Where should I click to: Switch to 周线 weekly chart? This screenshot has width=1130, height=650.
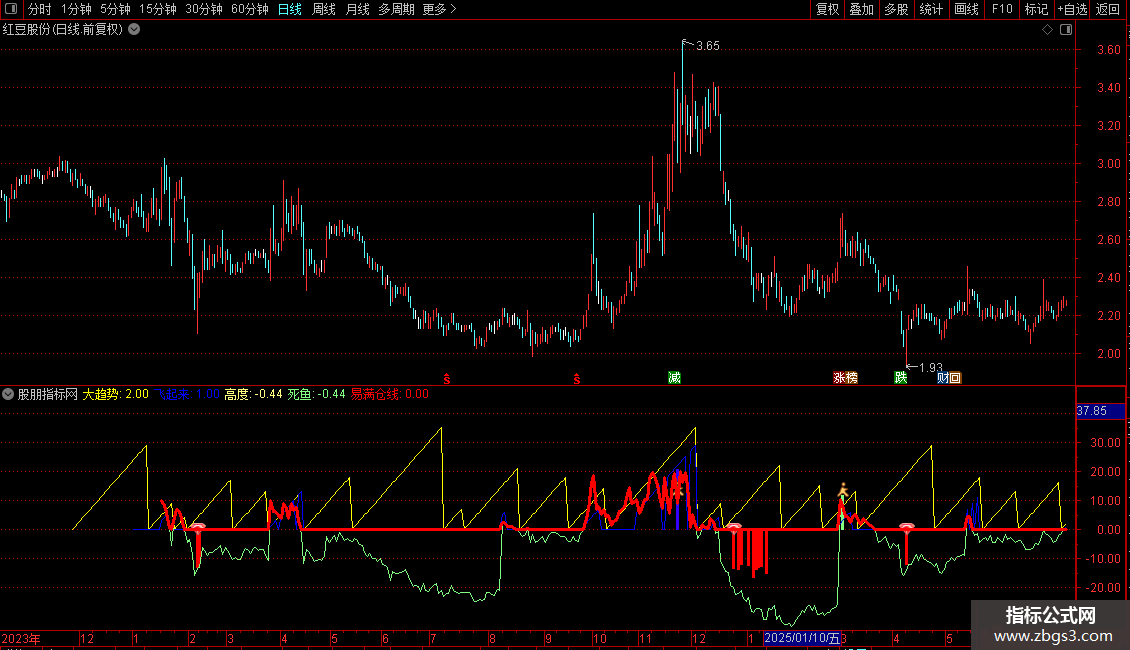click(x=324, y=9)
